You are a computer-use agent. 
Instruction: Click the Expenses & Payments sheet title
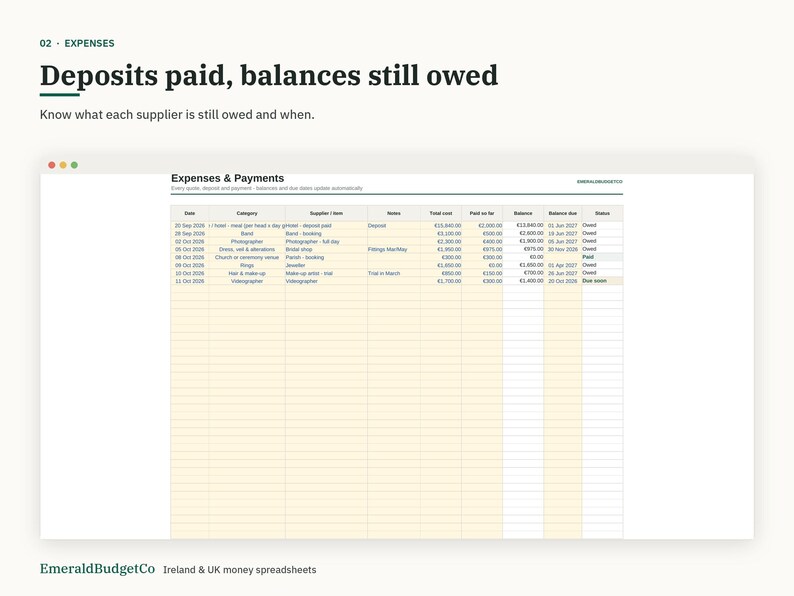click(x=227, y=178)
